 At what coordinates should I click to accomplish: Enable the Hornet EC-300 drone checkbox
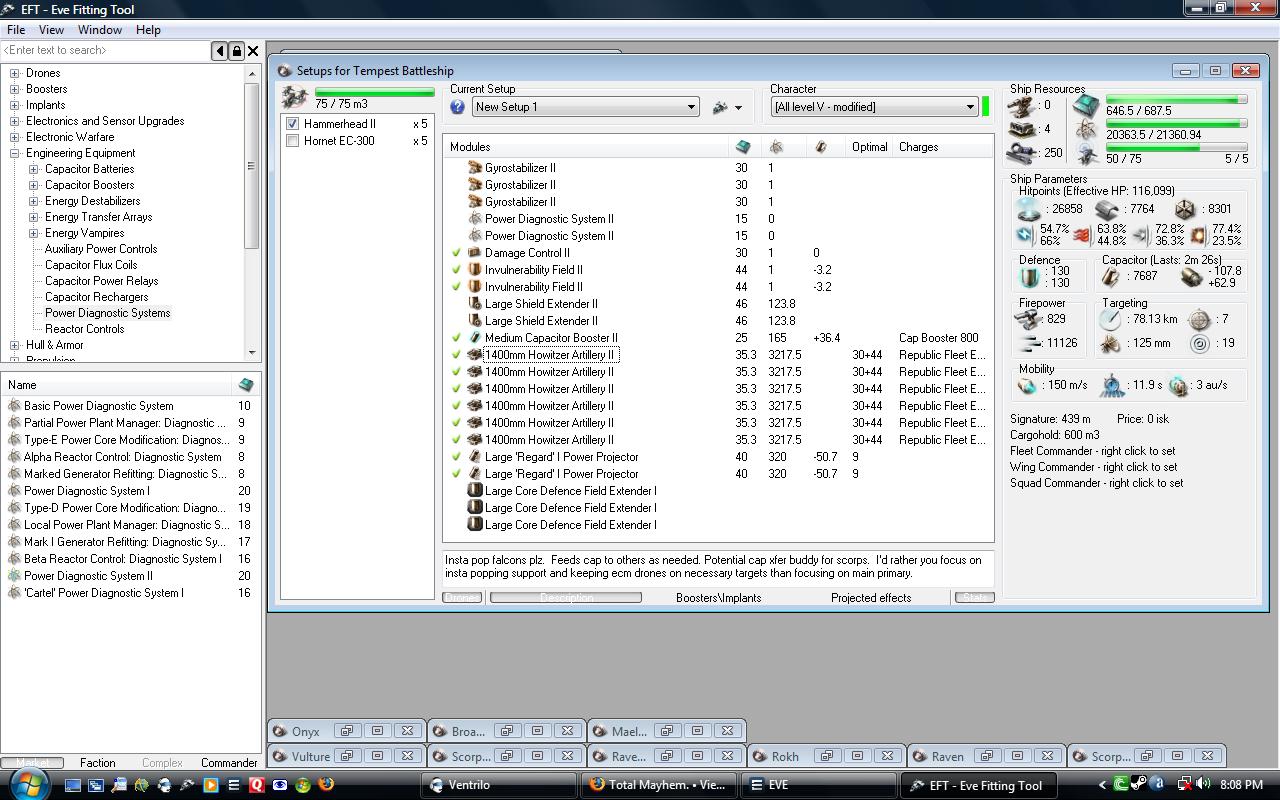[292, 141]
